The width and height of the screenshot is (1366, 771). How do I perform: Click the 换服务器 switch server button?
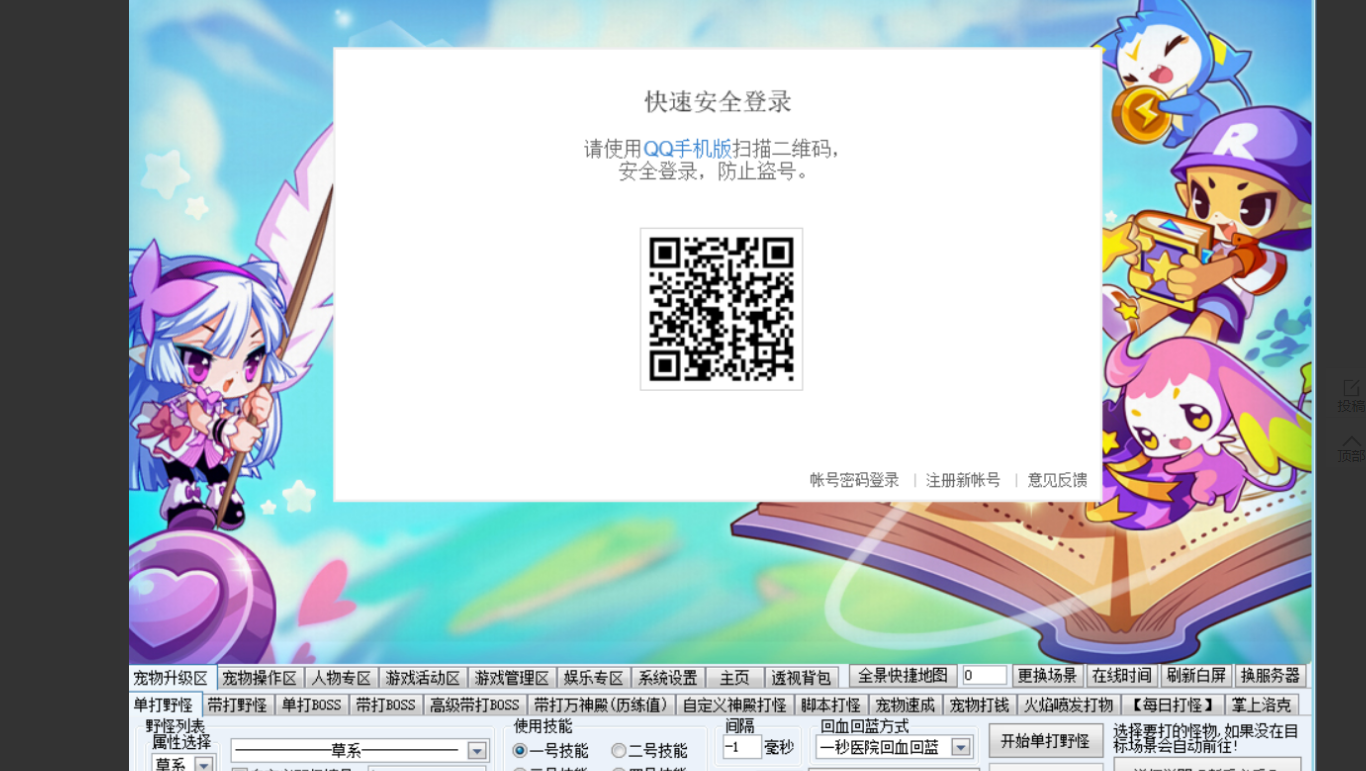pyautogui.click(x=1271, y=676)
